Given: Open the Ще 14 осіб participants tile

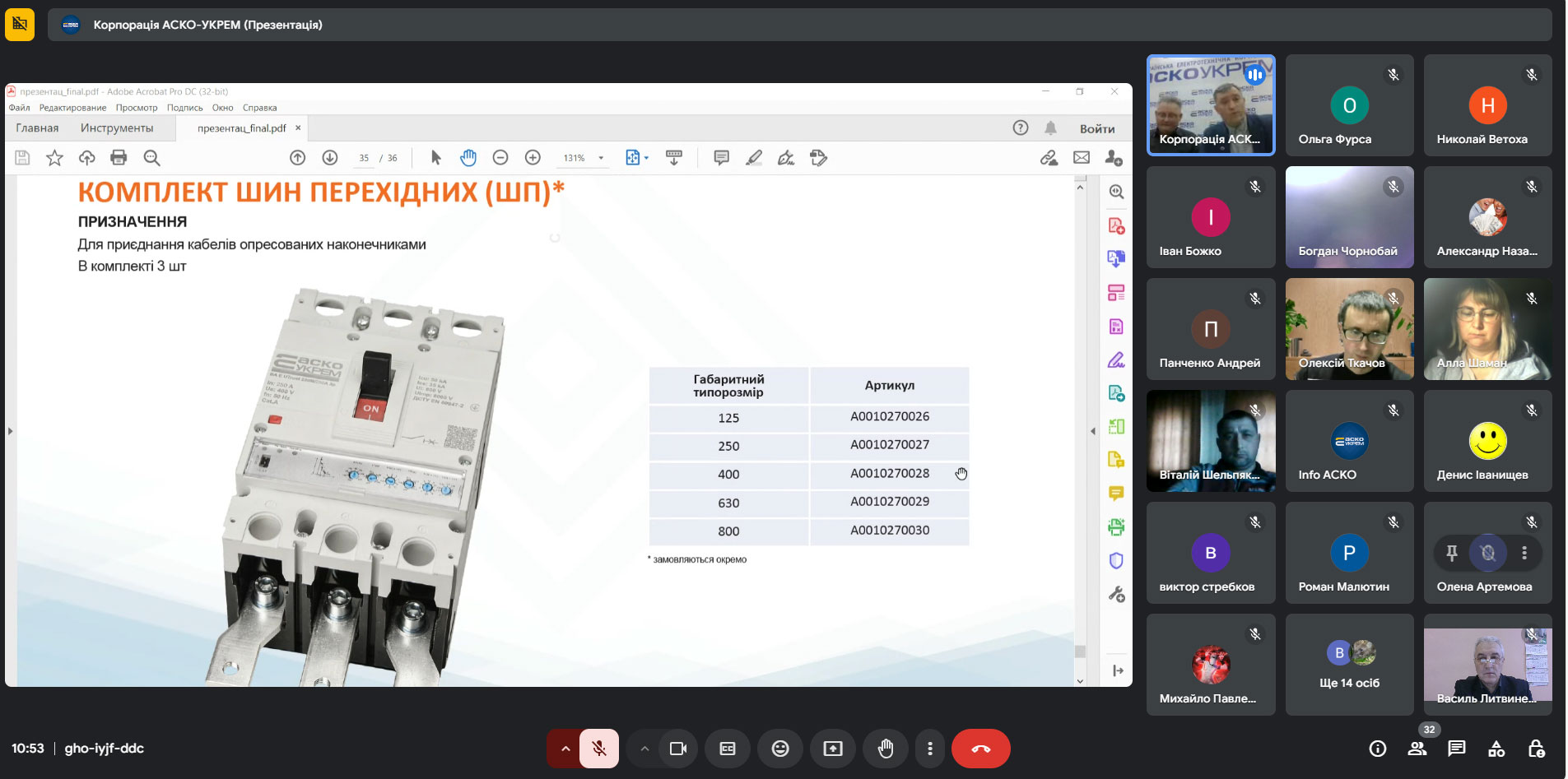Looking at the screenshot, I should pyautogui.click(x=1350, y=665).
